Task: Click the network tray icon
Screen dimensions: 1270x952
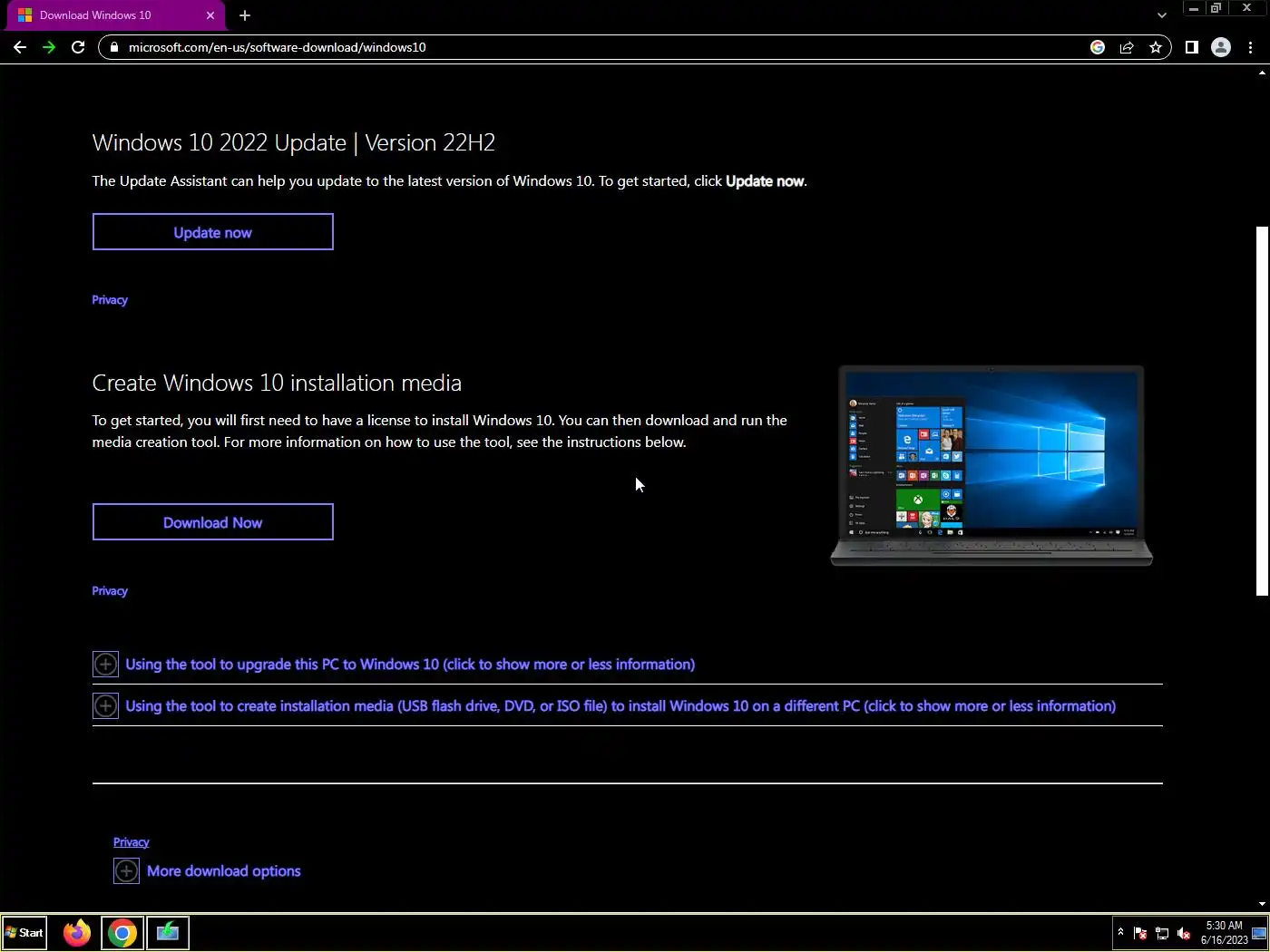Action: tap(1162, 933)
